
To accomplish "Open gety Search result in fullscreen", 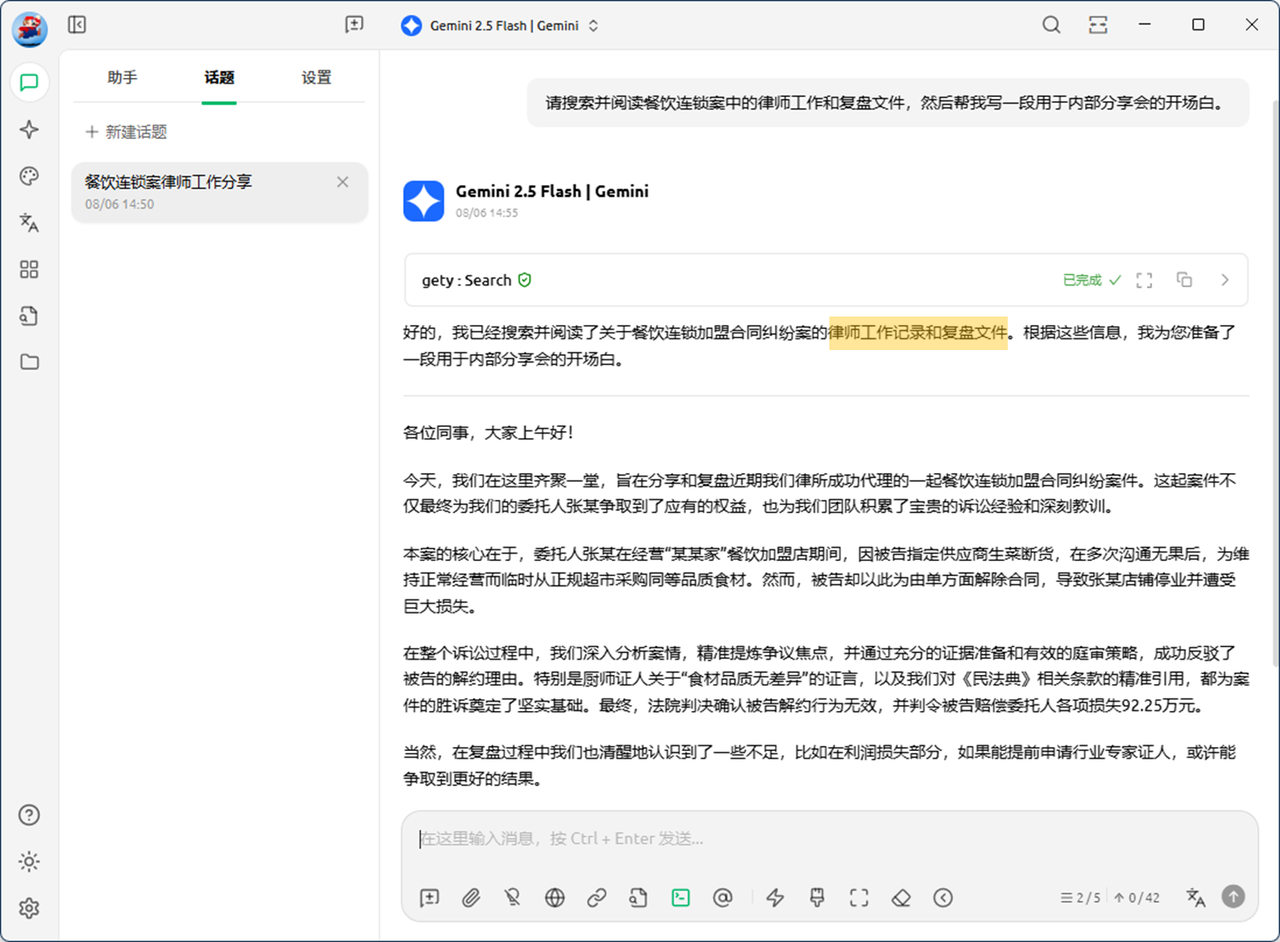I will pyautogui.click(x=1145, y=280).
